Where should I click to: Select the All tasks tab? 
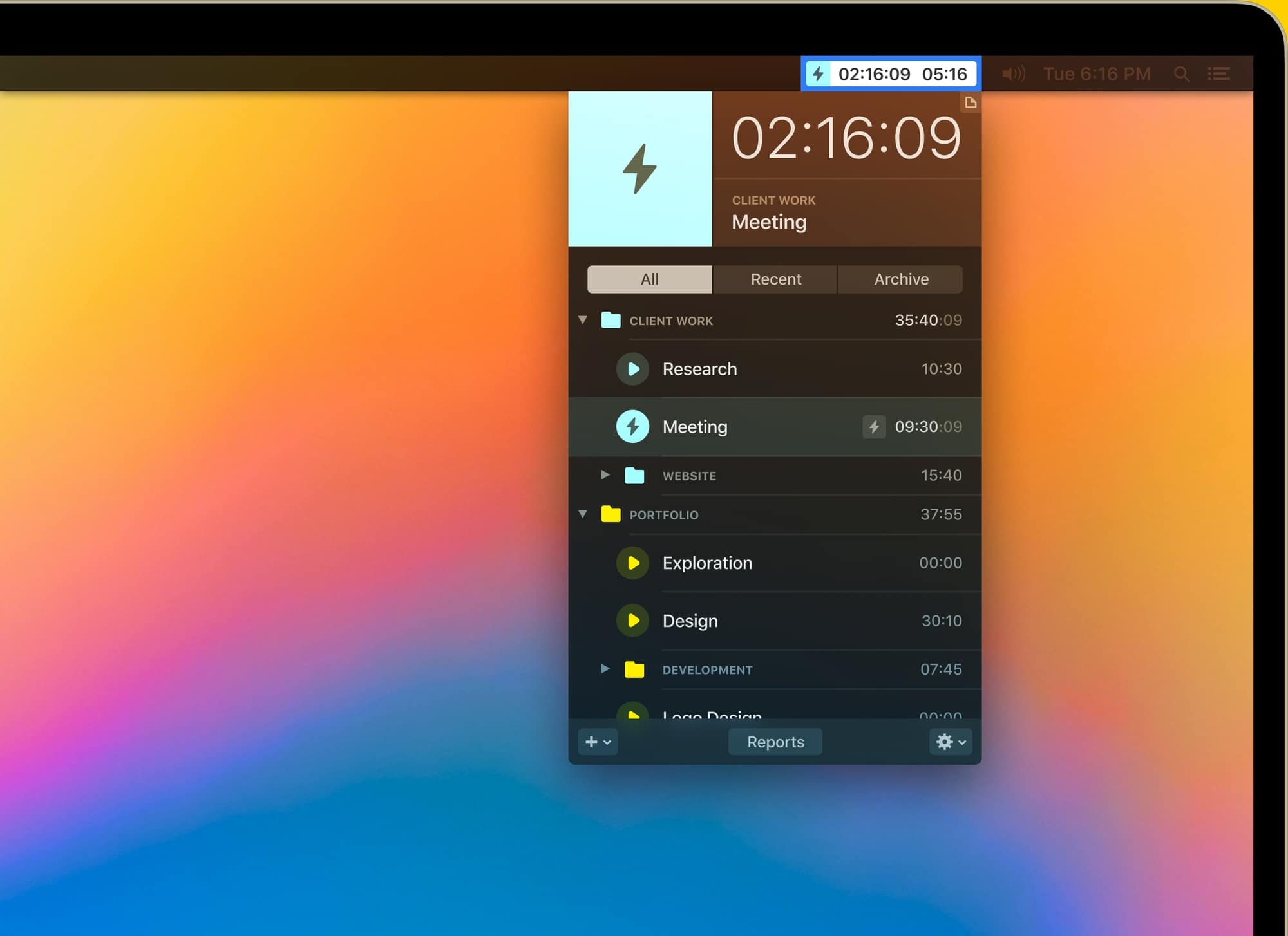pos(649,278)
